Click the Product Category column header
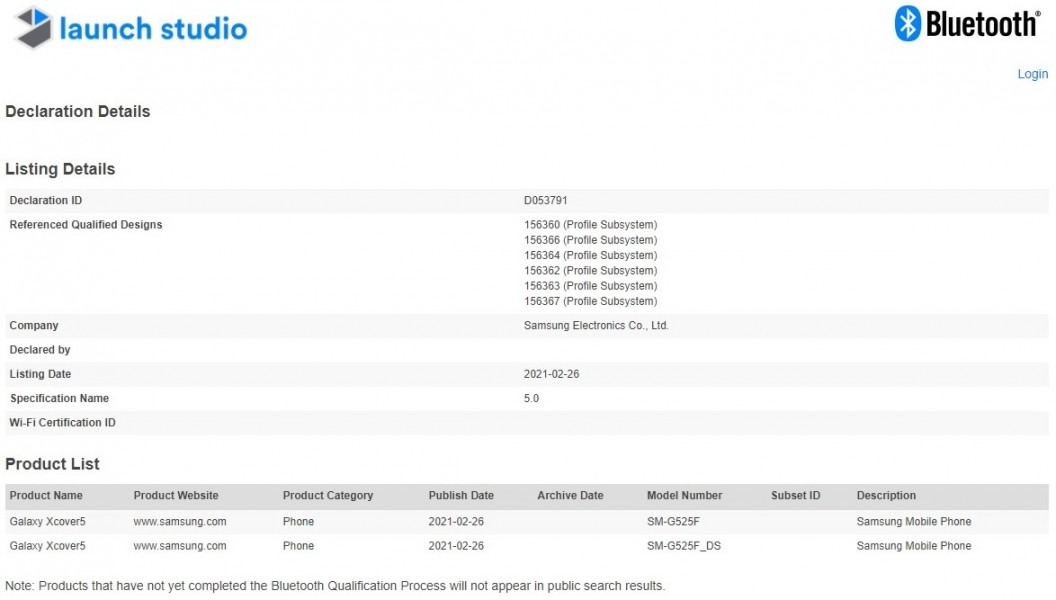 coord(328,496)
